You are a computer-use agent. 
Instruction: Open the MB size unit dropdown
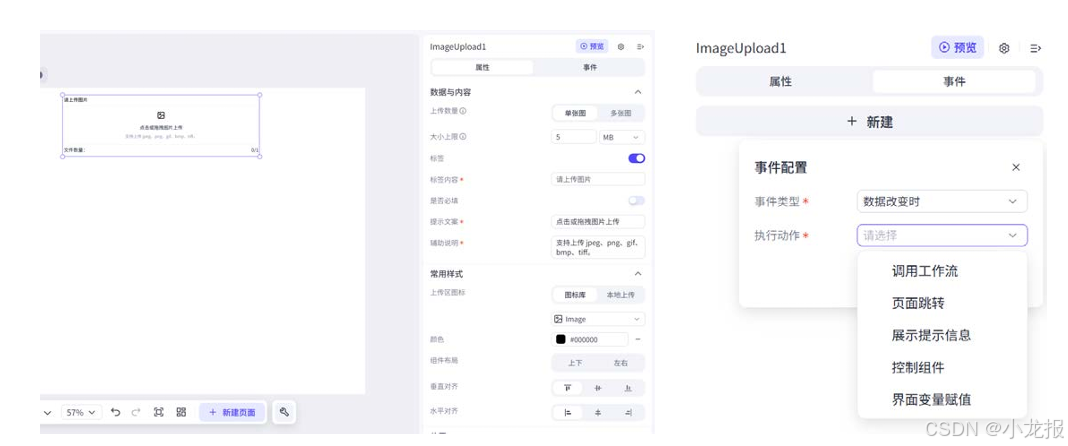coord(622,137)
